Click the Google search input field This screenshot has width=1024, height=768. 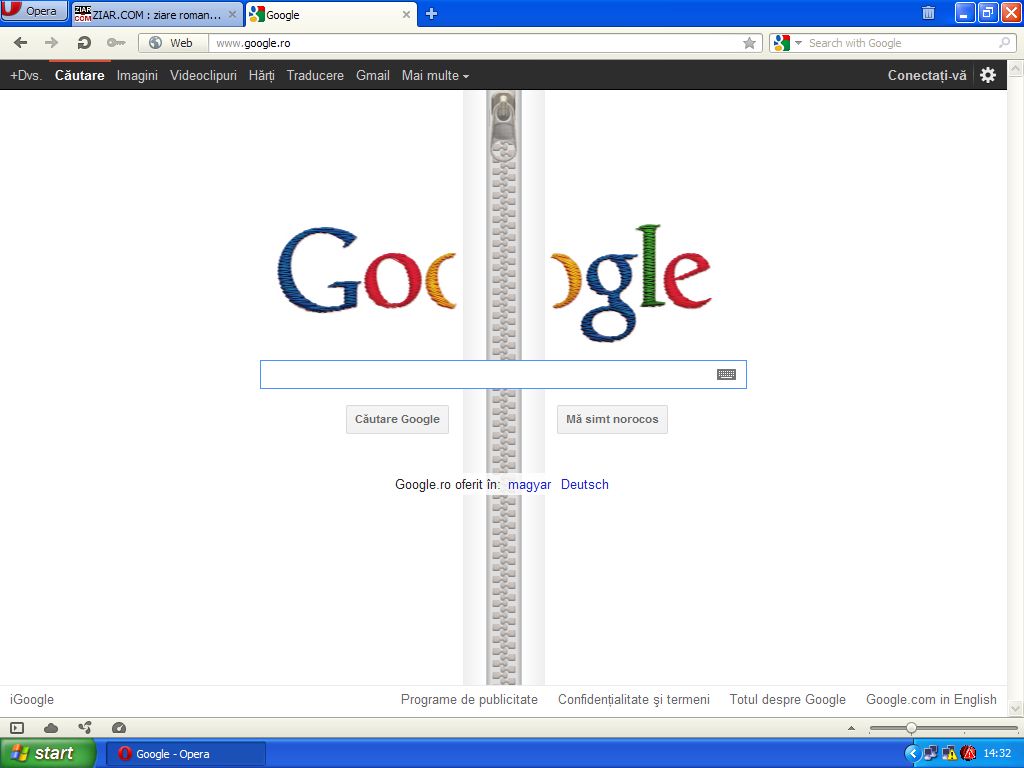485,375
